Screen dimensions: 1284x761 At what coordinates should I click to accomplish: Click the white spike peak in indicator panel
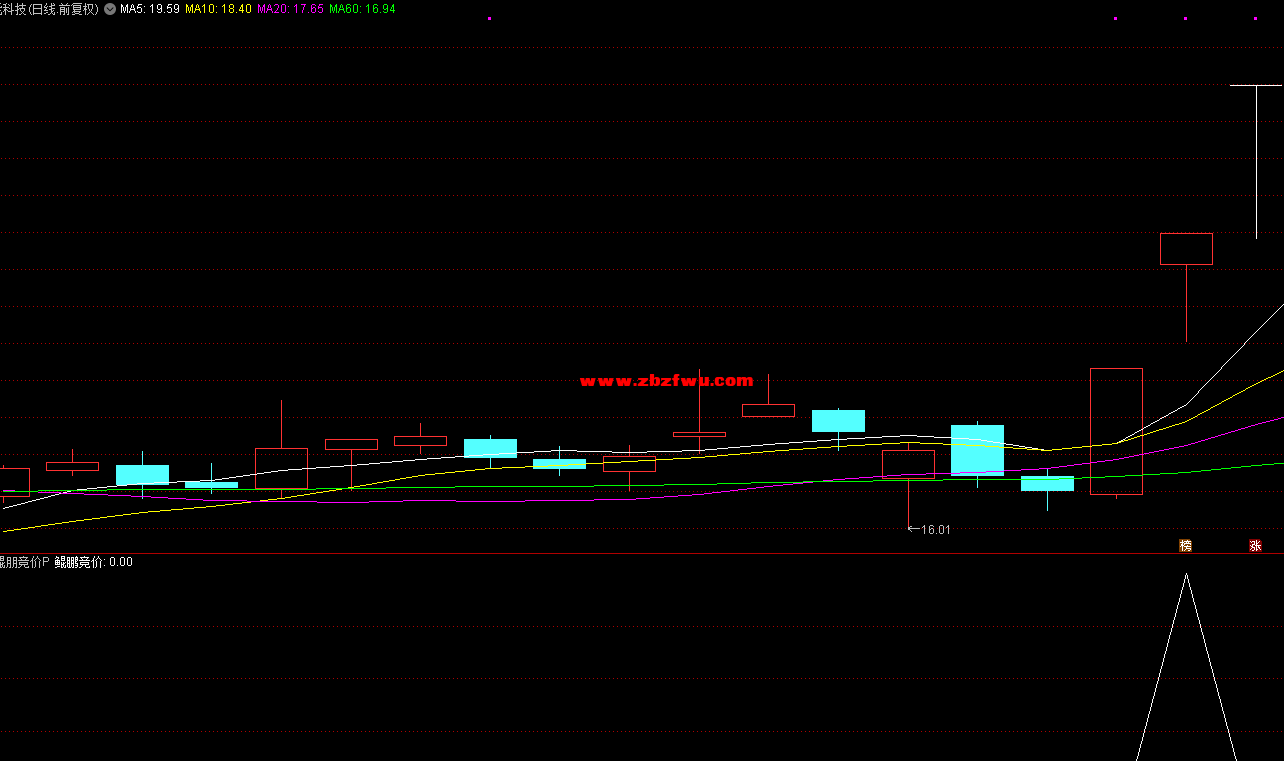[1186, 575]
